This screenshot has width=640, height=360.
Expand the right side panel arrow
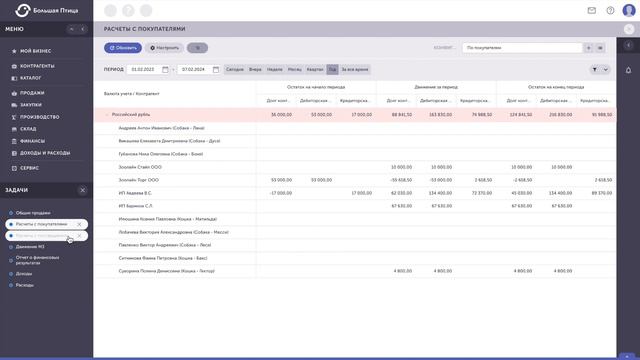(629, 45)
